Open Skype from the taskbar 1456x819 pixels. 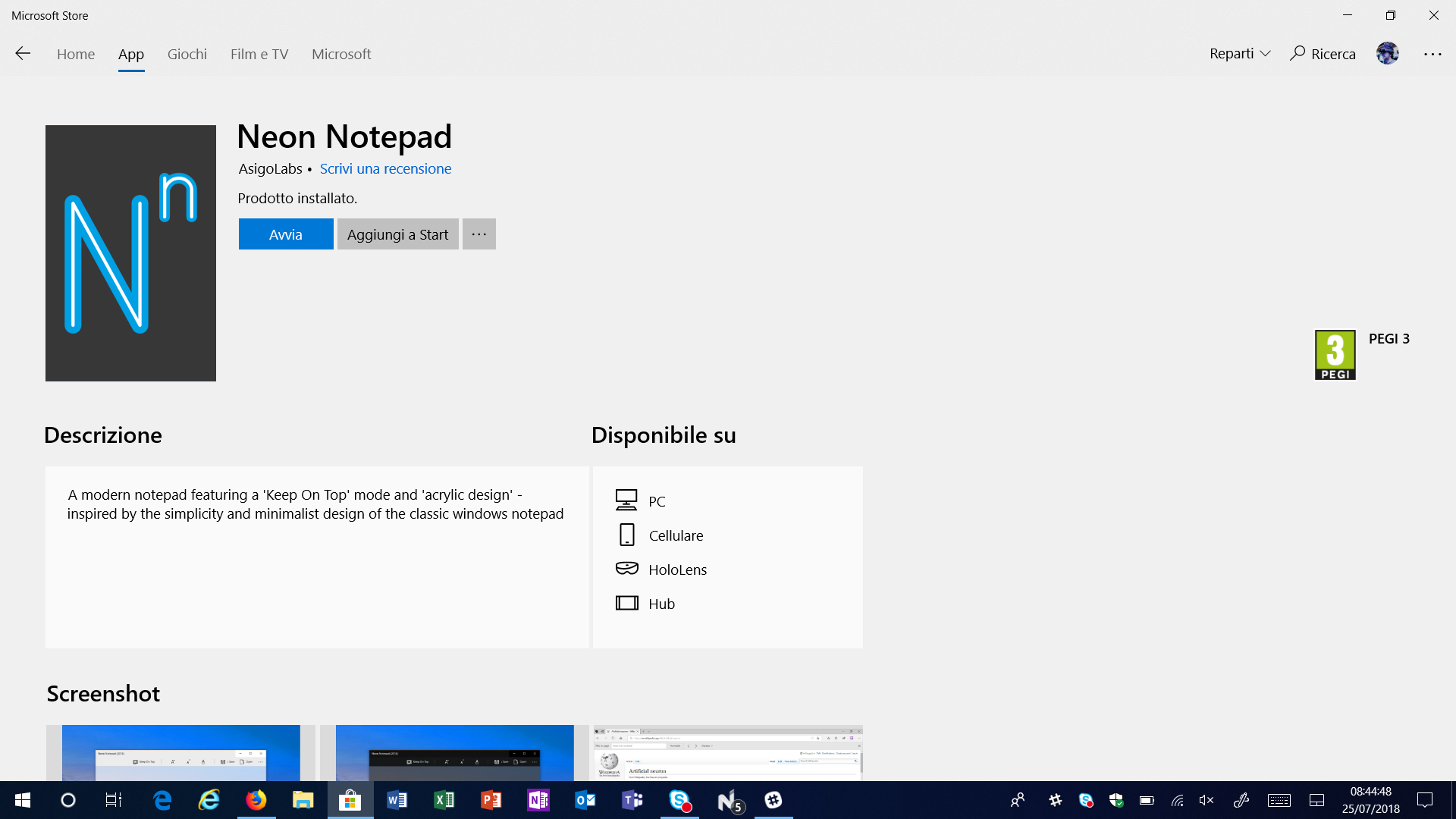679,800
